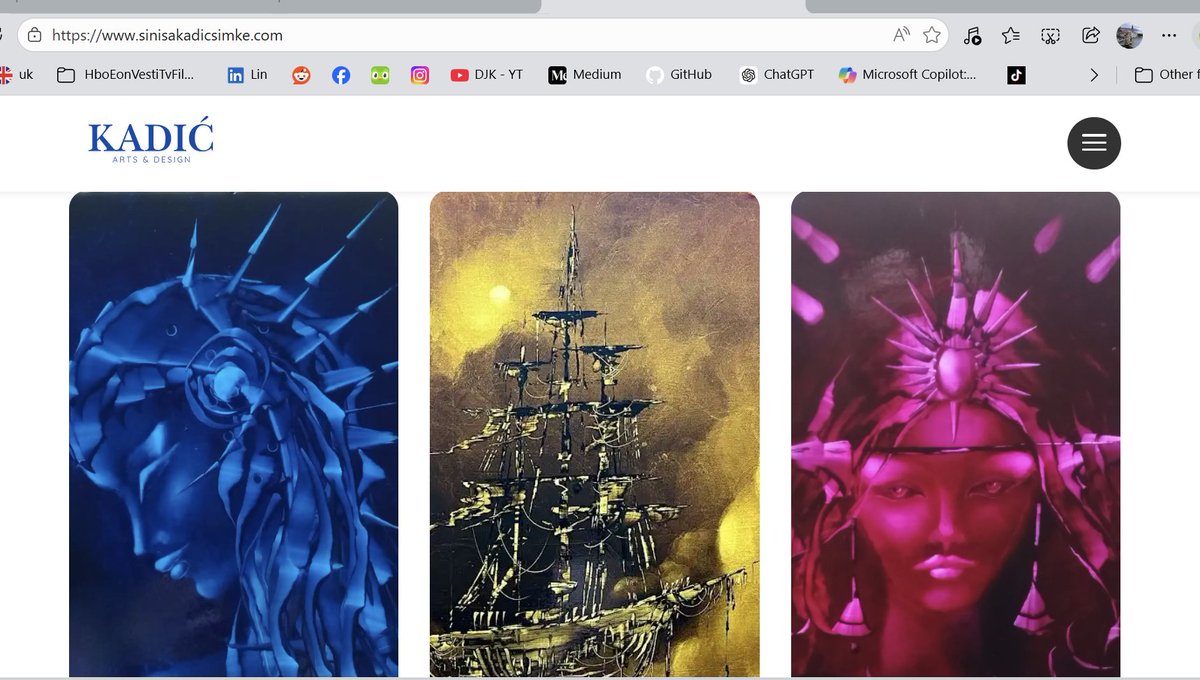Open the browser profile avatar
Viewport: 1200px width, 680px height.
click(x=1129, y=36)
